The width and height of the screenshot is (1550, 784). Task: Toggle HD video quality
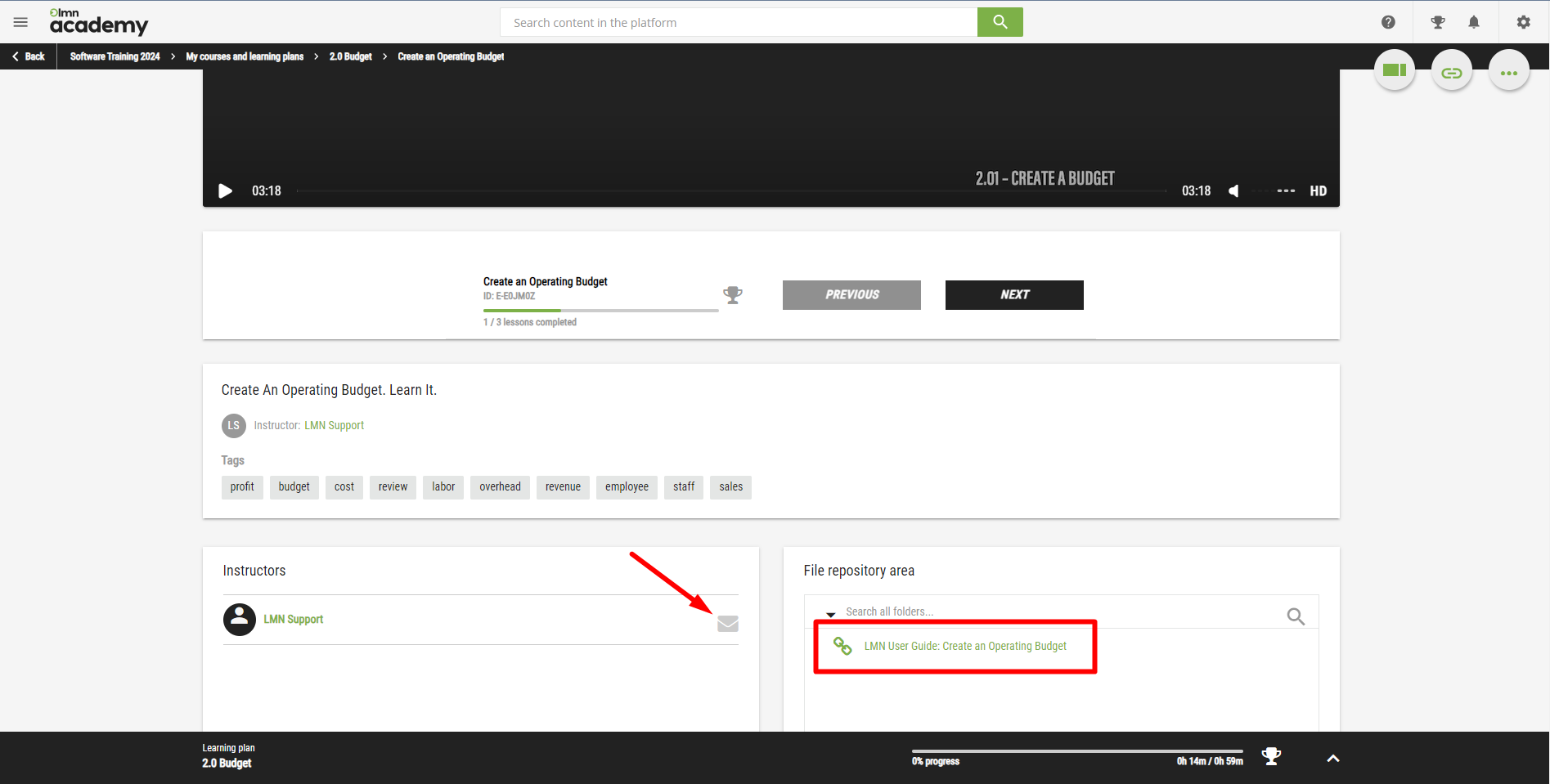(x=1318, y=191)
